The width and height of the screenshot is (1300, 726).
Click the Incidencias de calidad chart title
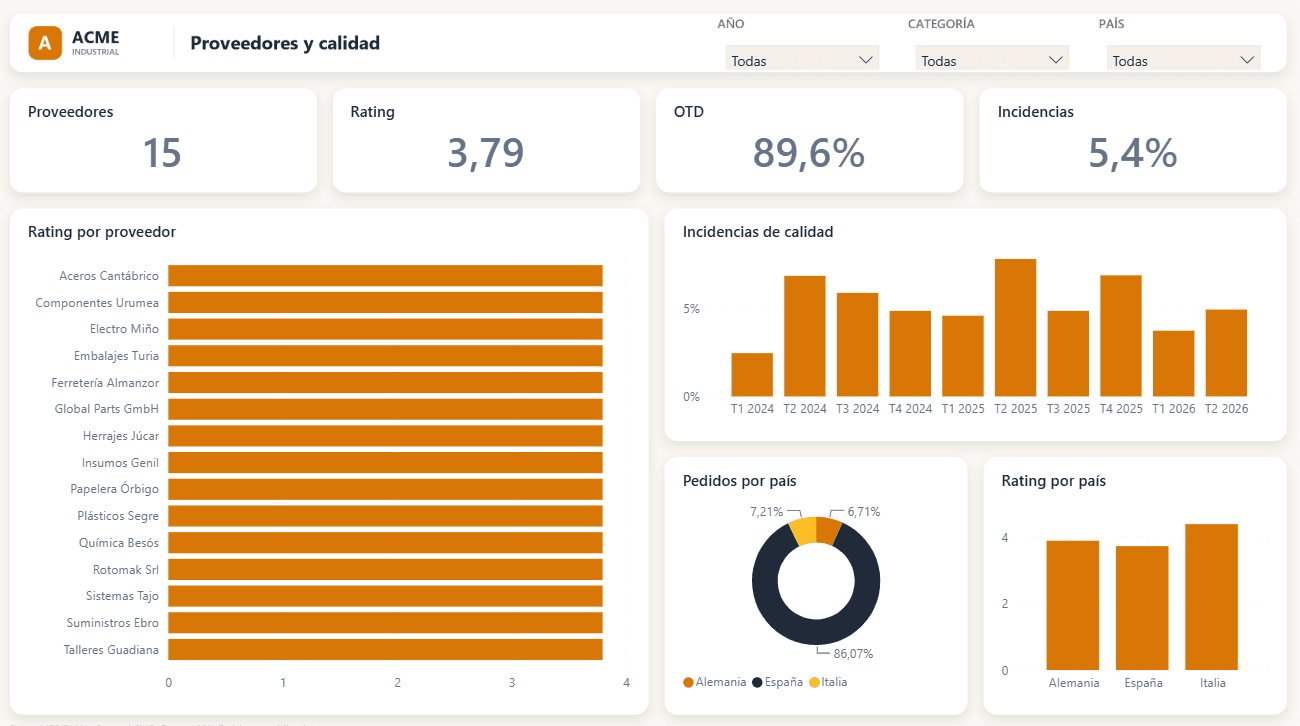pyautogui.click(x=758, y=232)
